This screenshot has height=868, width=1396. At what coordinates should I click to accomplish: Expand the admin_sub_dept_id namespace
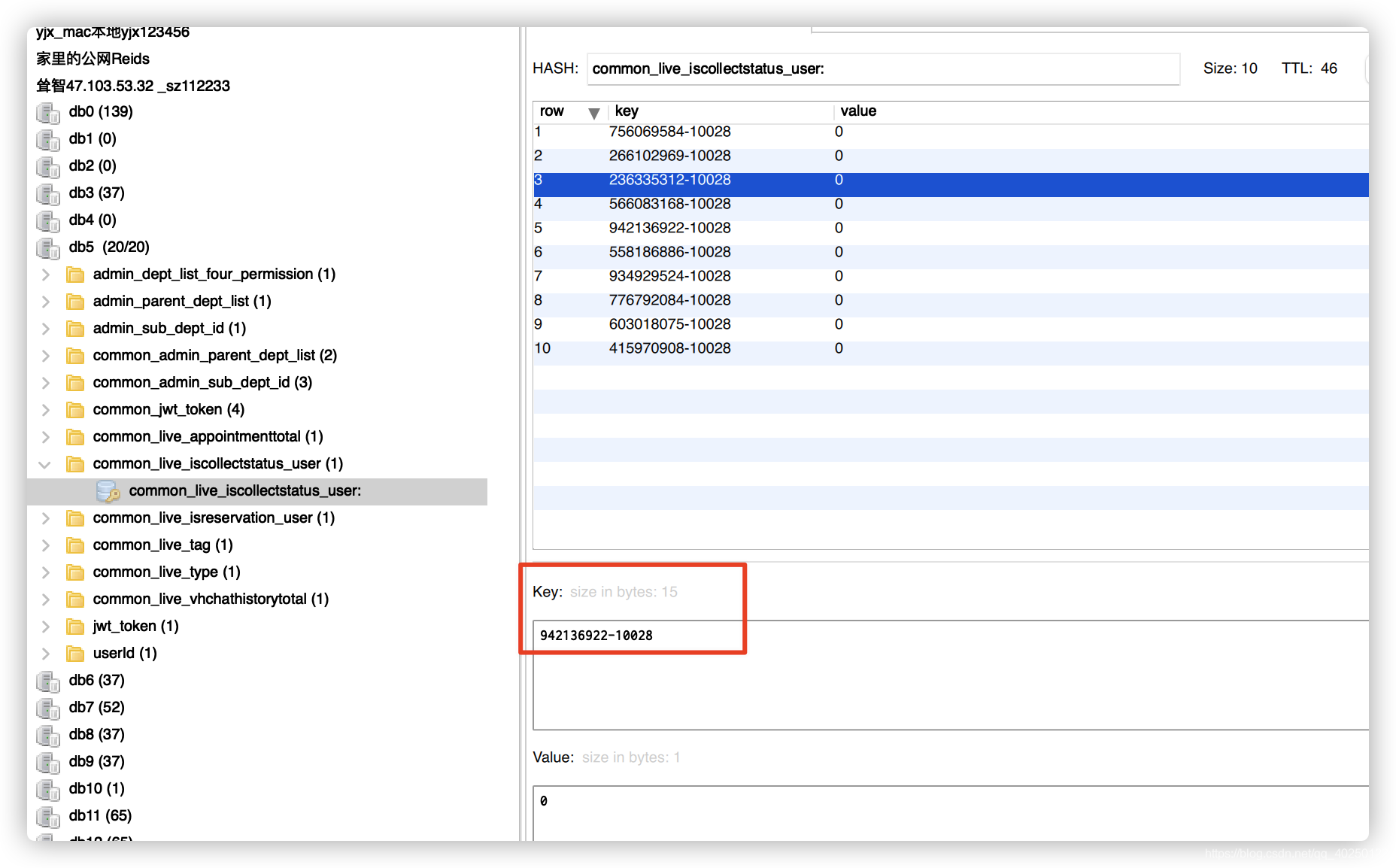pos(46,329)
